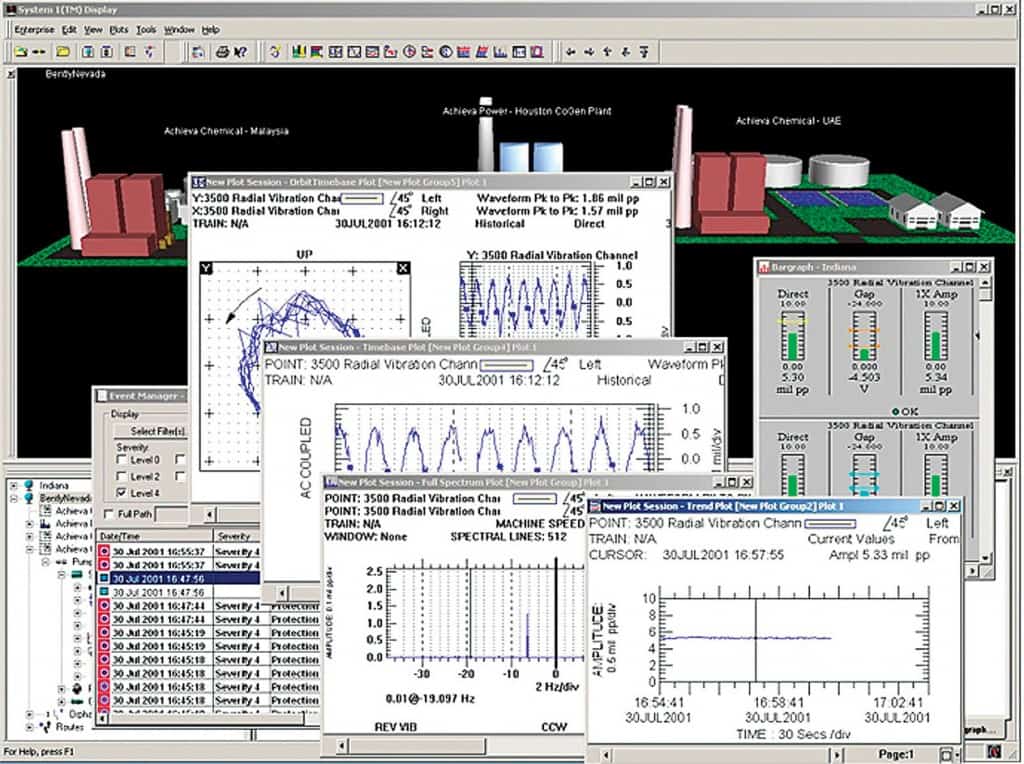Image resolution: width=1024 pixels, height=764 pixels.
Task: Click the context help pointer icon
Action: pyautogui.click(x=241, y=51)
